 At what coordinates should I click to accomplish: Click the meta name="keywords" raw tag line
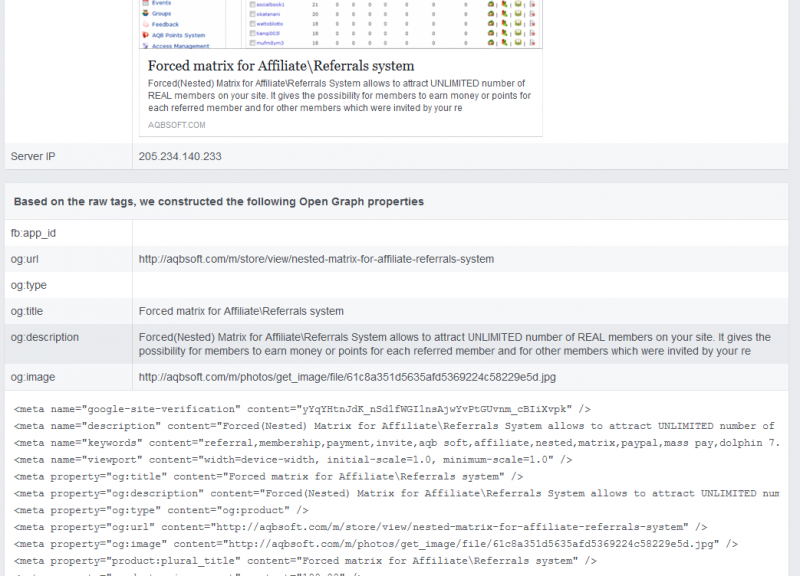click(396, 443)
